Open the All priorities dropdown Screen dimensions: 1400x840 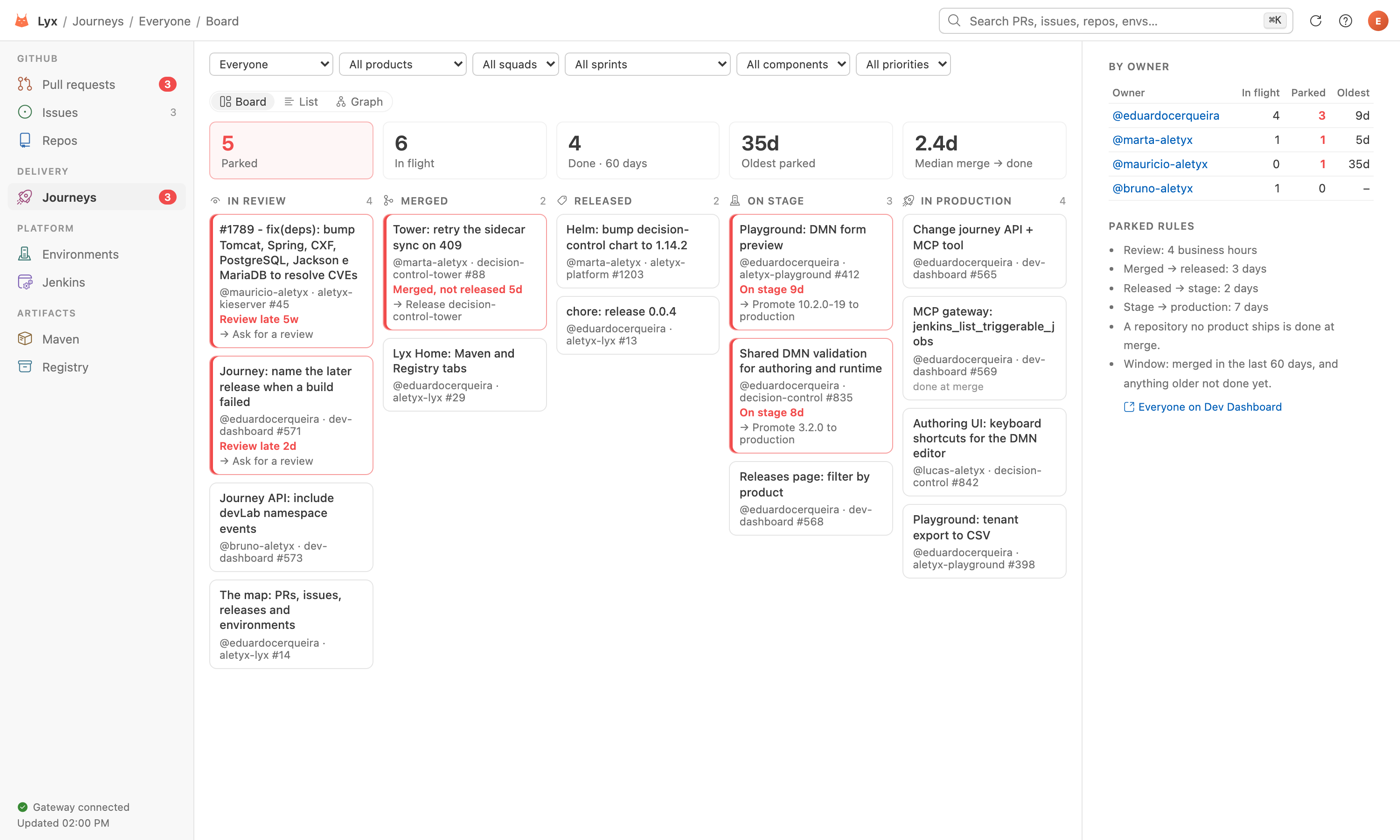[903, 64]
